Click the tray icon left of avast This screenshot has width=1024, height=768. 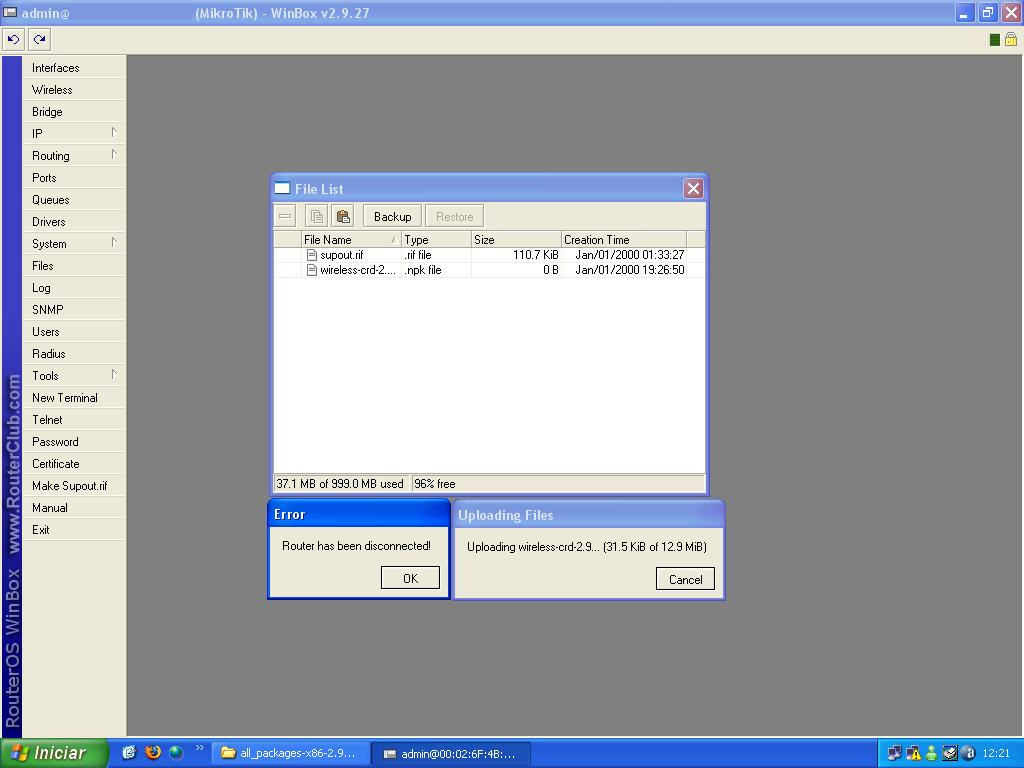(950, 754)
